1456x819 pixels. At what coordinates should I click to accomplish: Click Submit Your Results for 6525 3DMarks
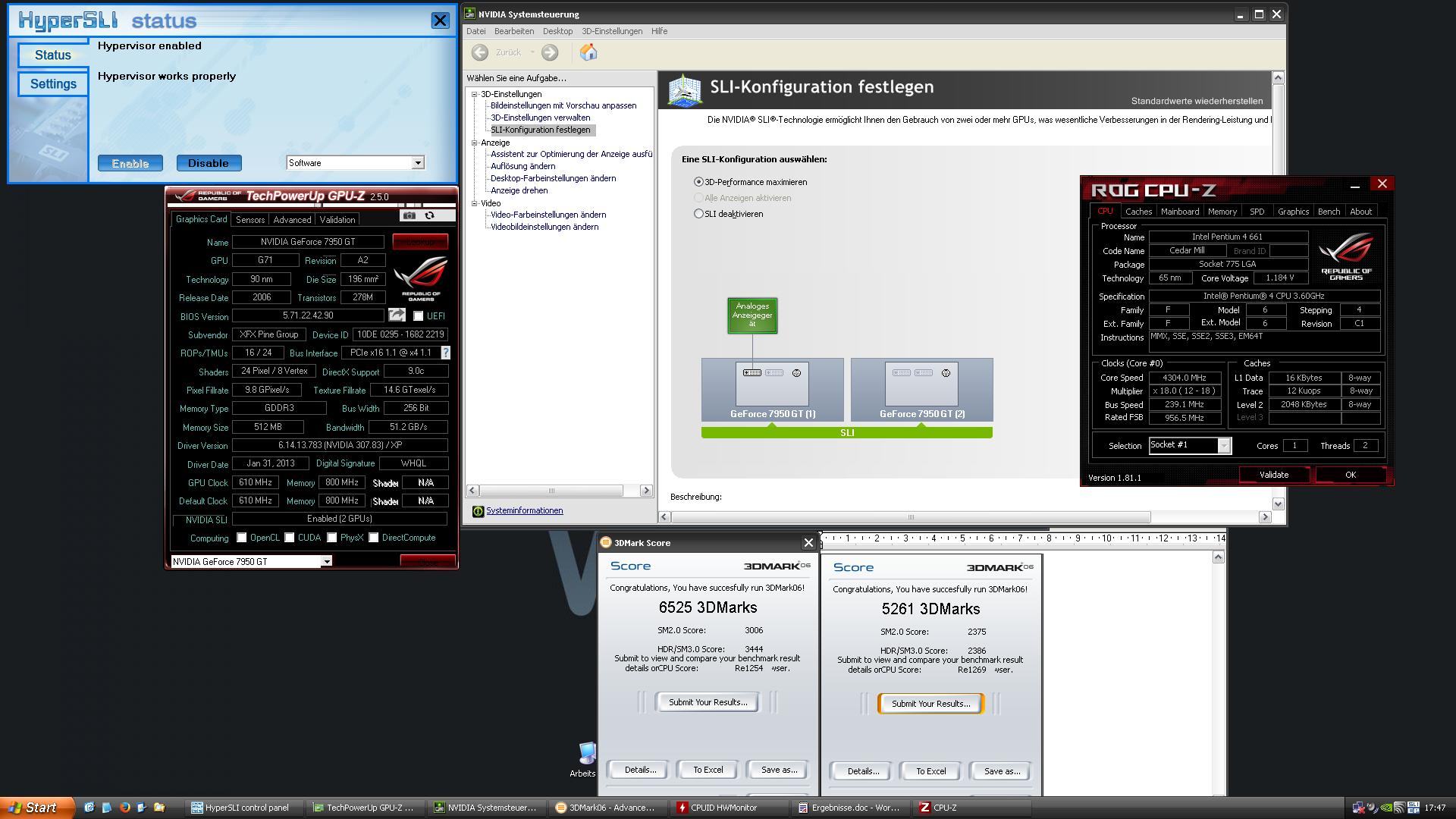(x=708, y=702)
